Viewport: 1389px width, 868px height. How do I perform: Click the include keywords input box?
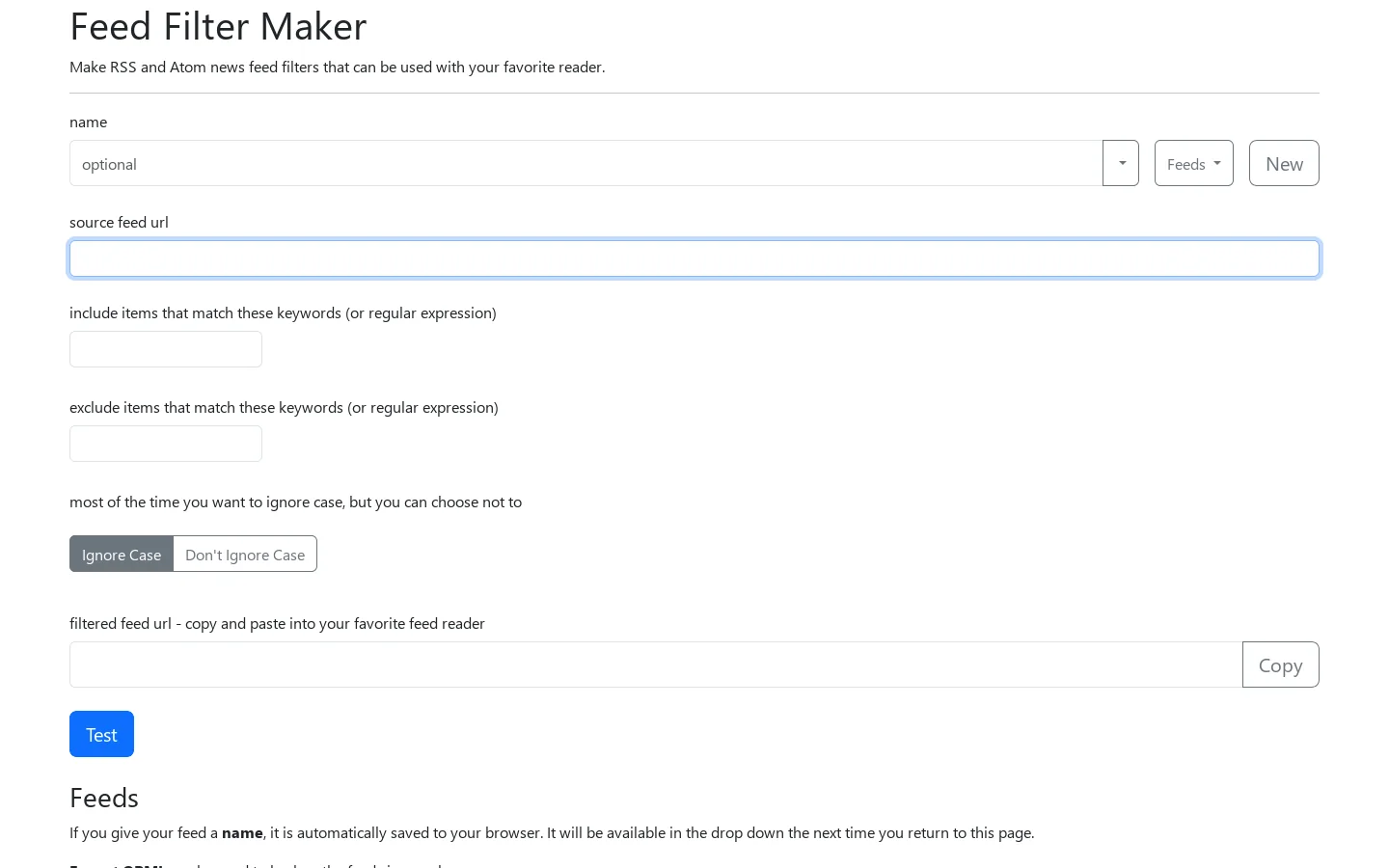click(x=166, y=349)
